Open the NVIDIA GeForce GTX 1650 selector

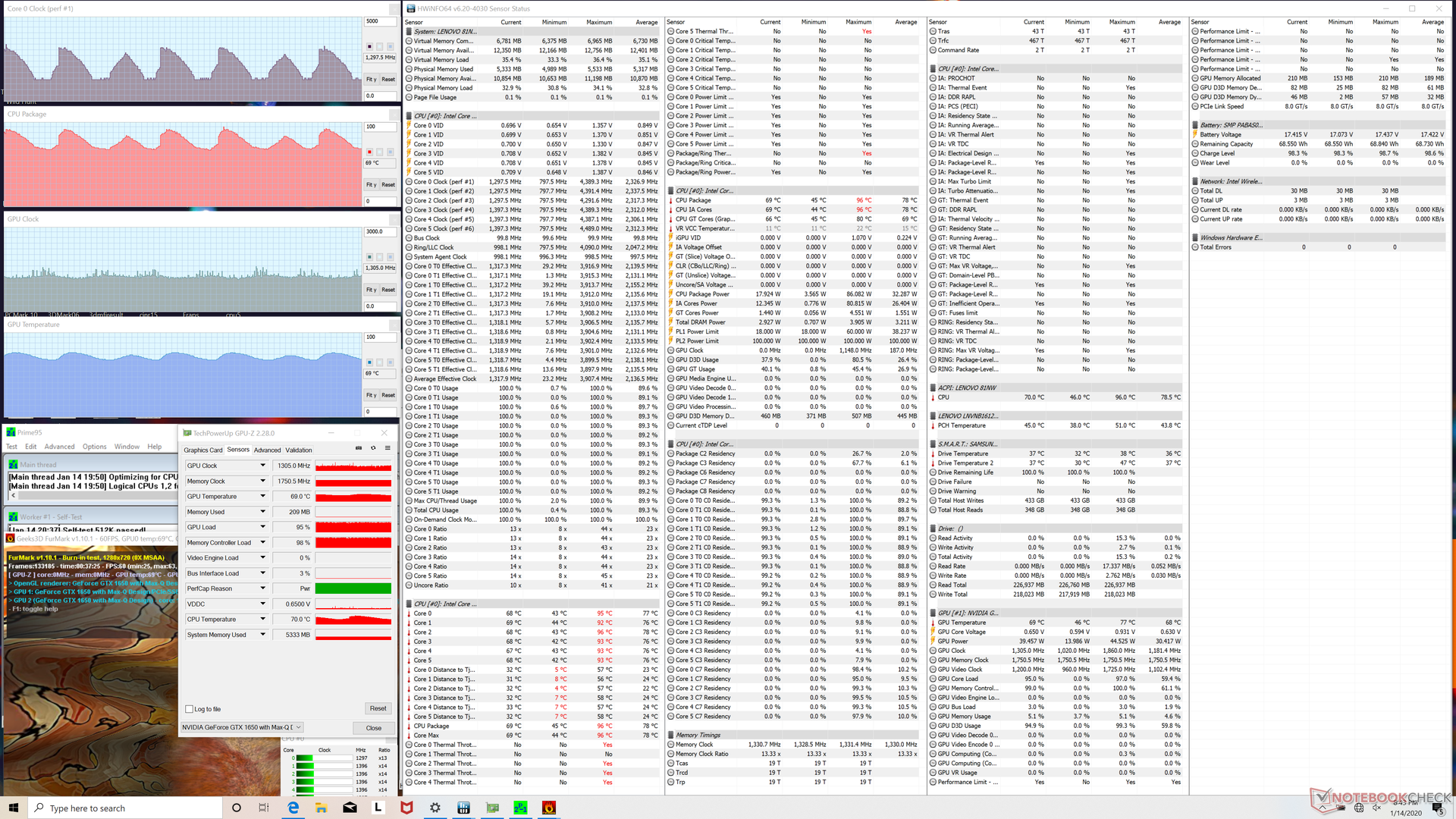[x=242, y=727]
